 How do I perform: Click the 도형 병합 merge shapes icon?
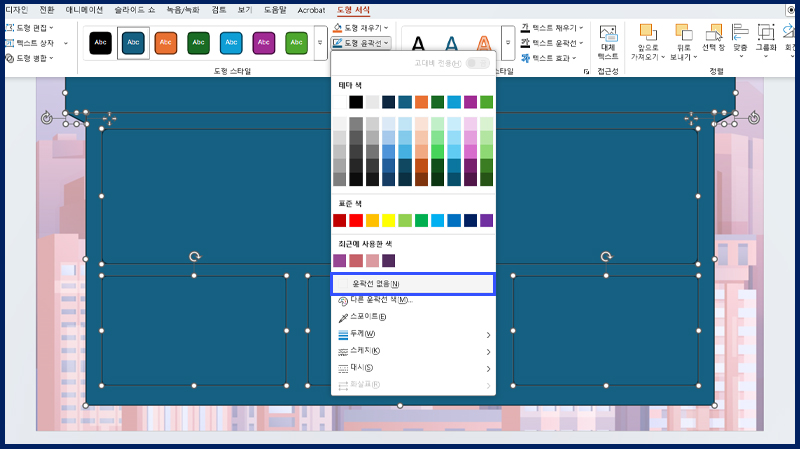click(x=10, y=58)
